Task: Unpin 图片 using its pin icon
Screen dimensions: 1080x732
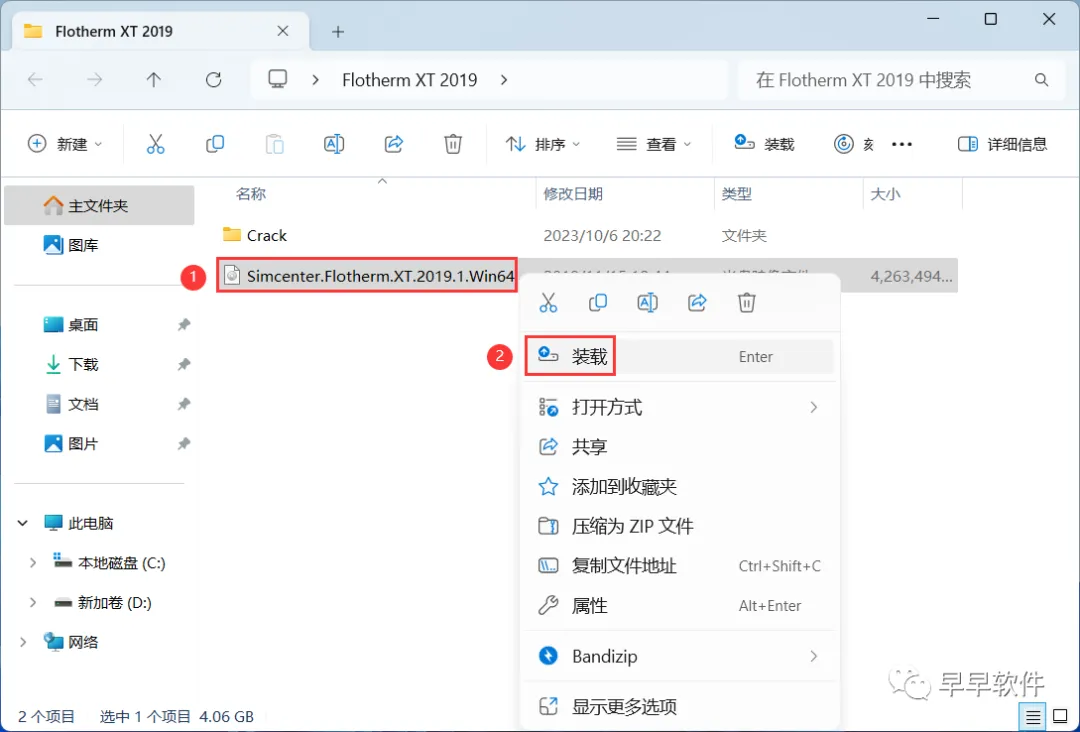Action: [x=184, y=443]
